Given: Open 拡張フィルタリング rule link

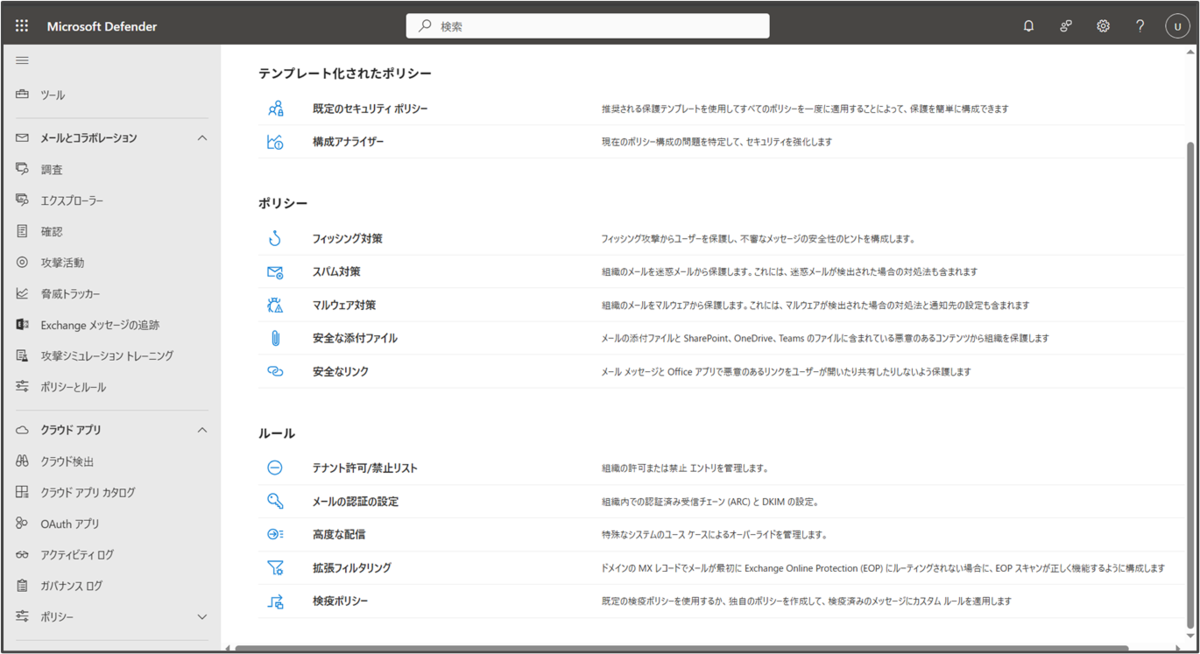Looking at the screenshot, I should point(352,568).
